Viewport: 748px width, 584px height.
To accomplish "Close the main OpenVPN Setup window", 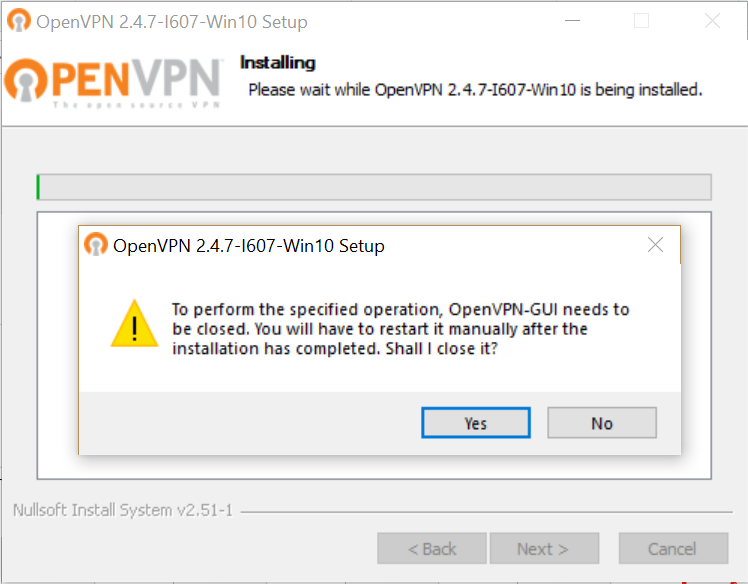I will [x=712, y=21].
